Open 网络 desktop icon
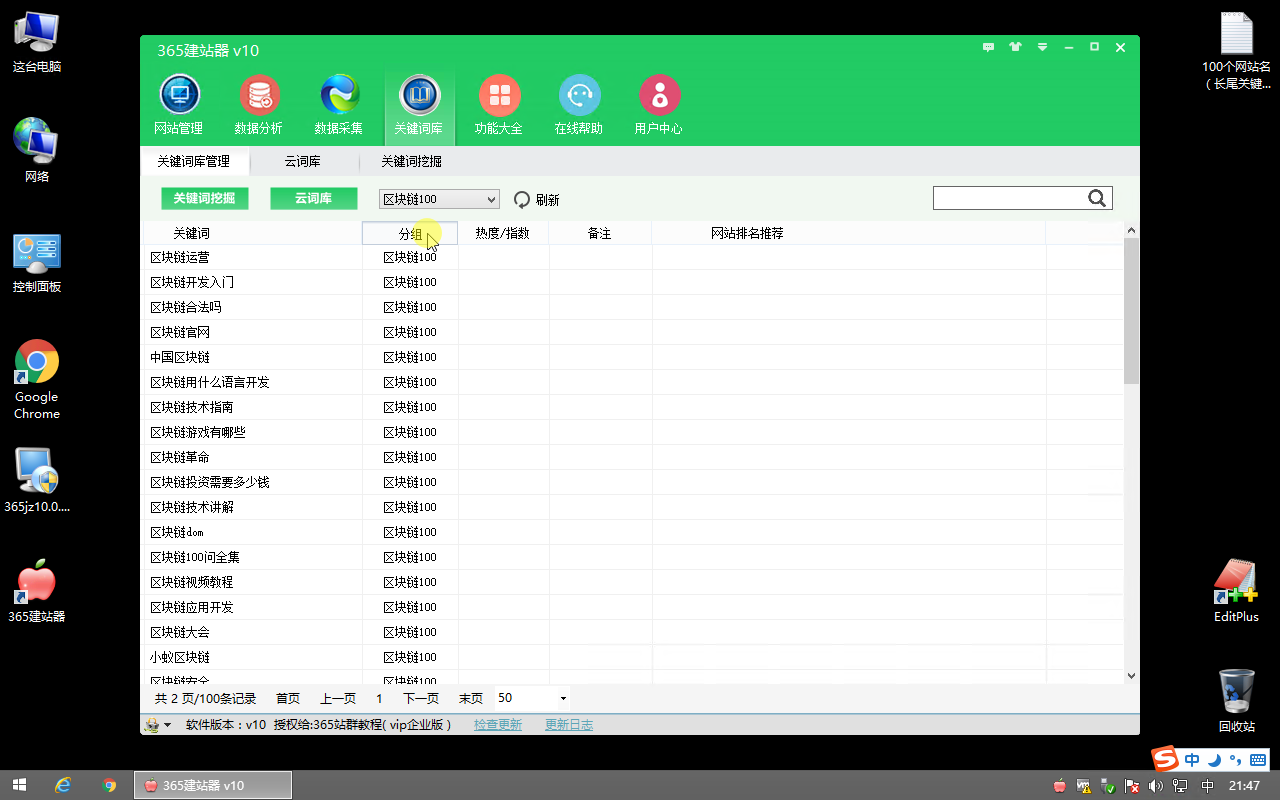1280x800 pixels. click(x=37, y=152)
